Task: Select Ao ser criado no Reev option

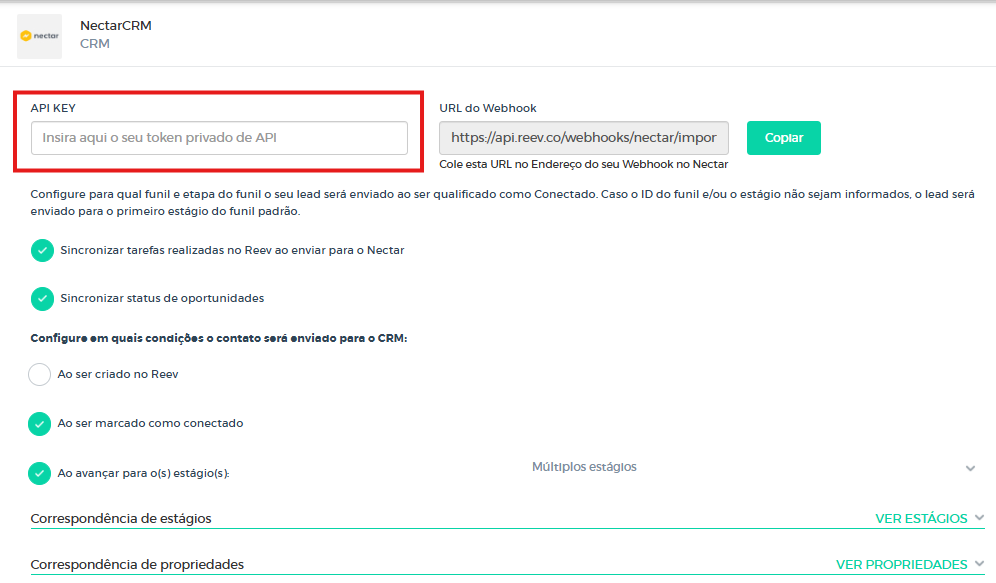Action: (39, 375)
